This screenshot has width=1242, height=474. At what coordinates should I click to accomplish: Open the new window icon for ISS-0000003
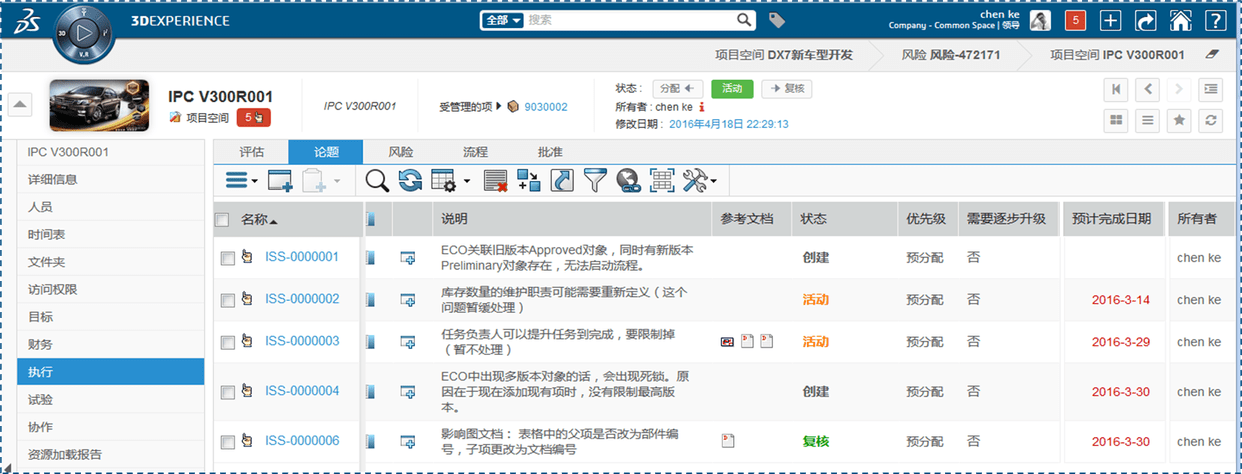[408, 342]
